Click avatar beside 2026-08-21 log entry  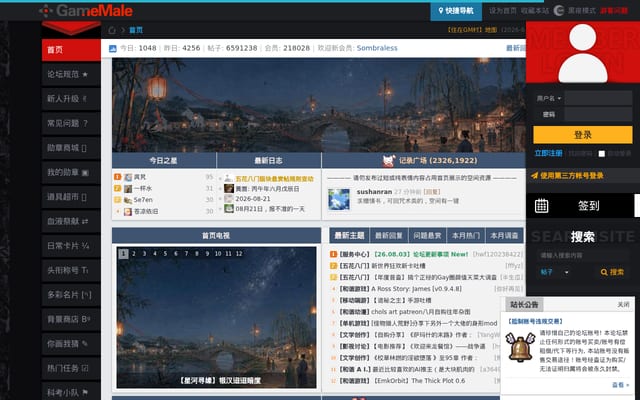pyautogui.click(x=229, y=199)
